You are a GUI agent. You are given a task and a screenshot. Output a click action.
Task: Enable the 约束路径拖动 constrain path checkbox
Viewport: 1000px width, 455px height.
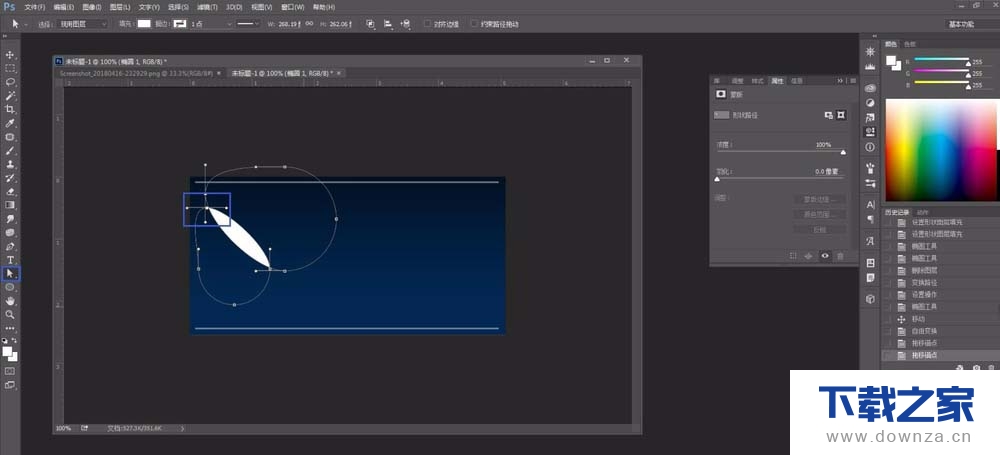[474, 24]
